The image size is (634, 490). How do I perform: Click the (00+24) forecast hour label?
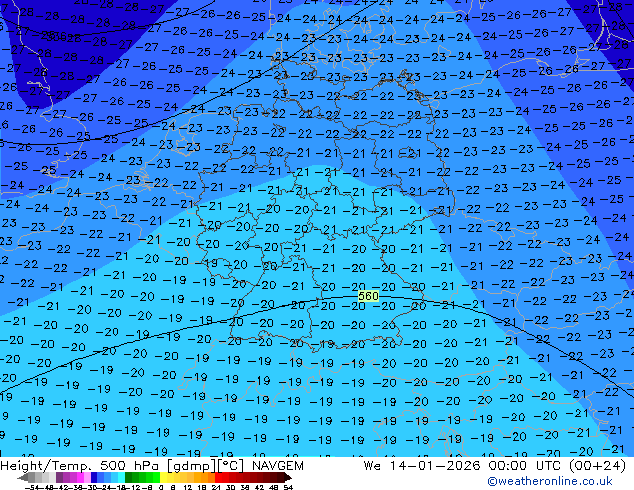[x=598, y=466]
